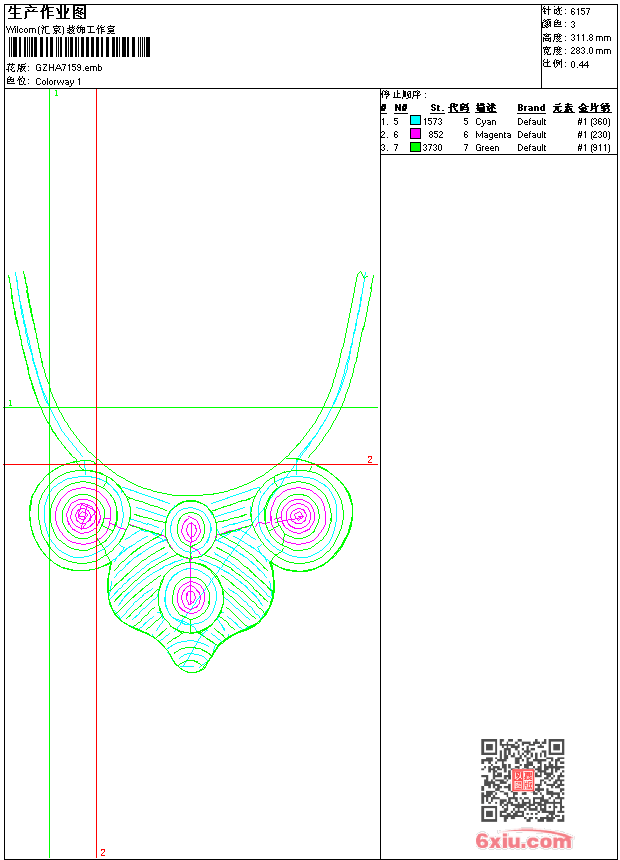Click the St. column header
Screen dimensions: 620x860
click(x=436, y=108)
